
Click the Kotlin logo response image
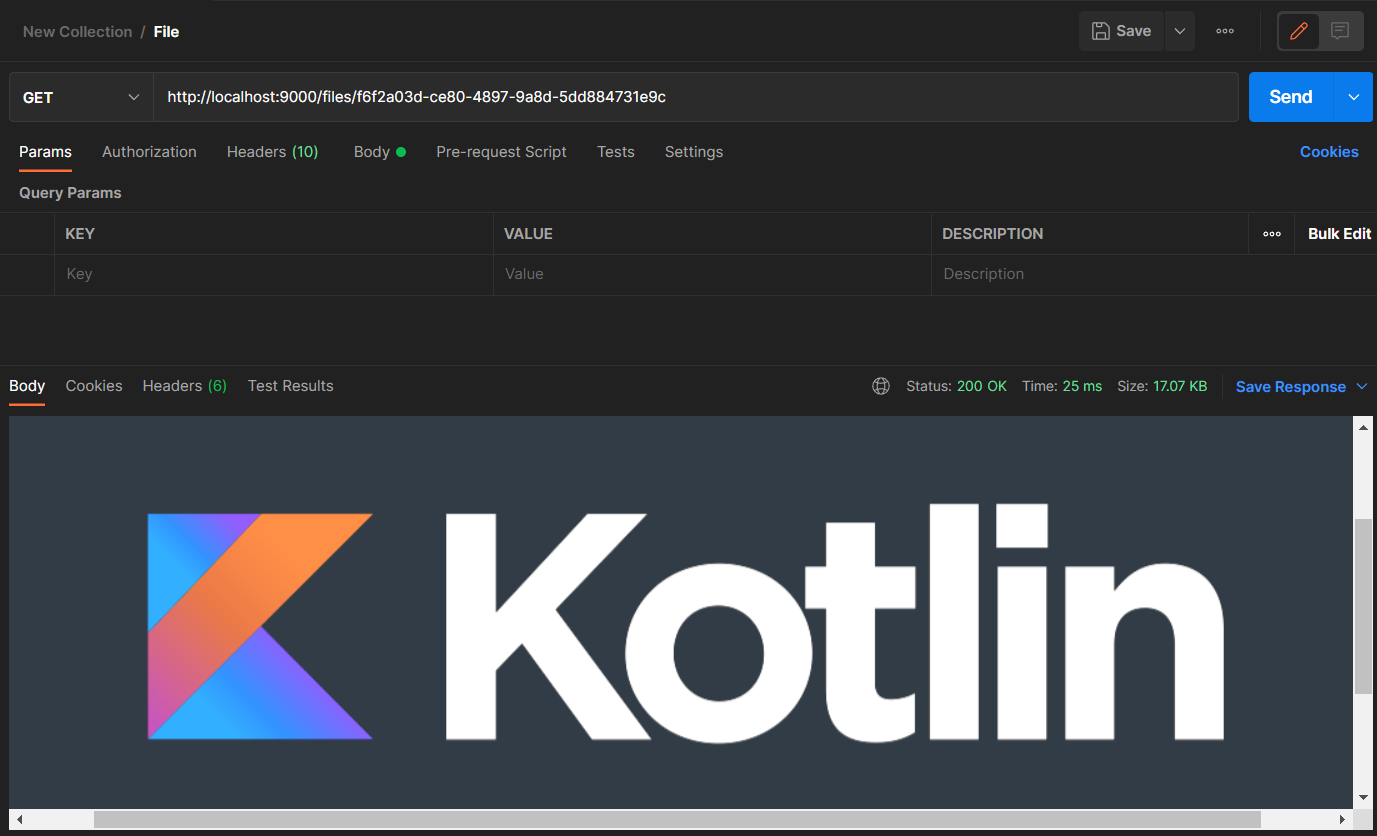click(x=682, y=612)
